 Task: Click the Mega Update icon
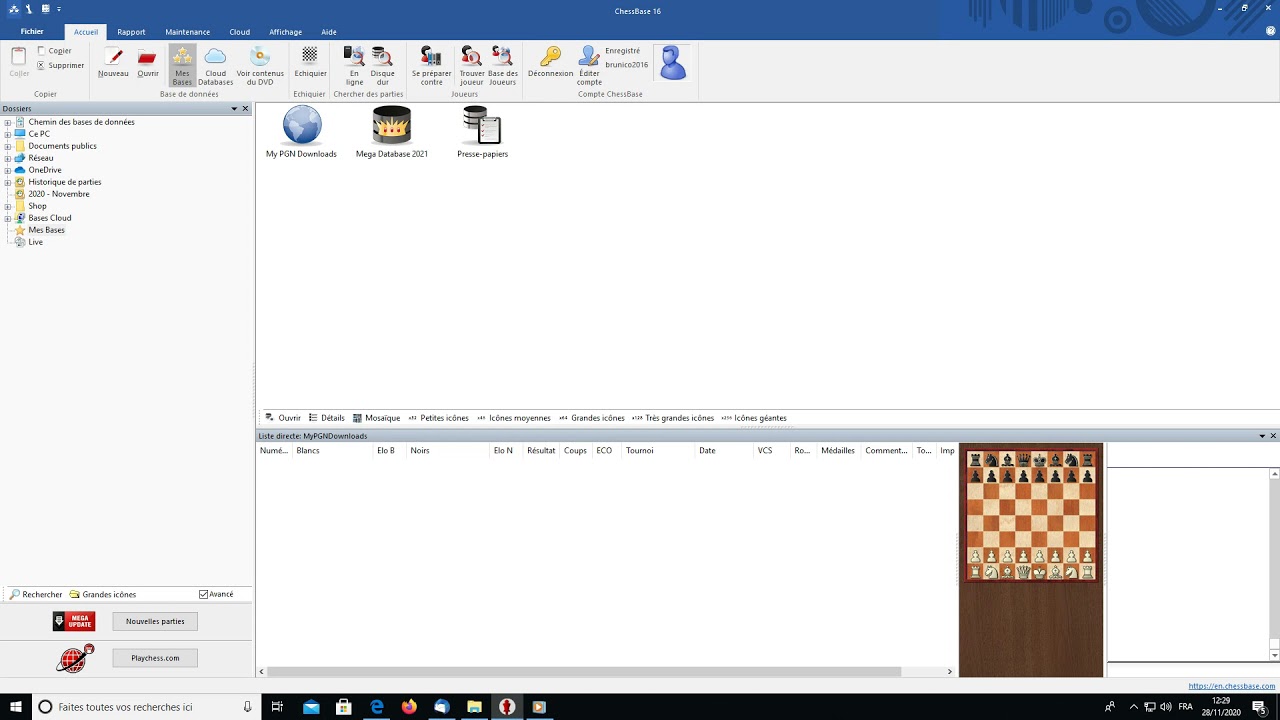[74, 621]
